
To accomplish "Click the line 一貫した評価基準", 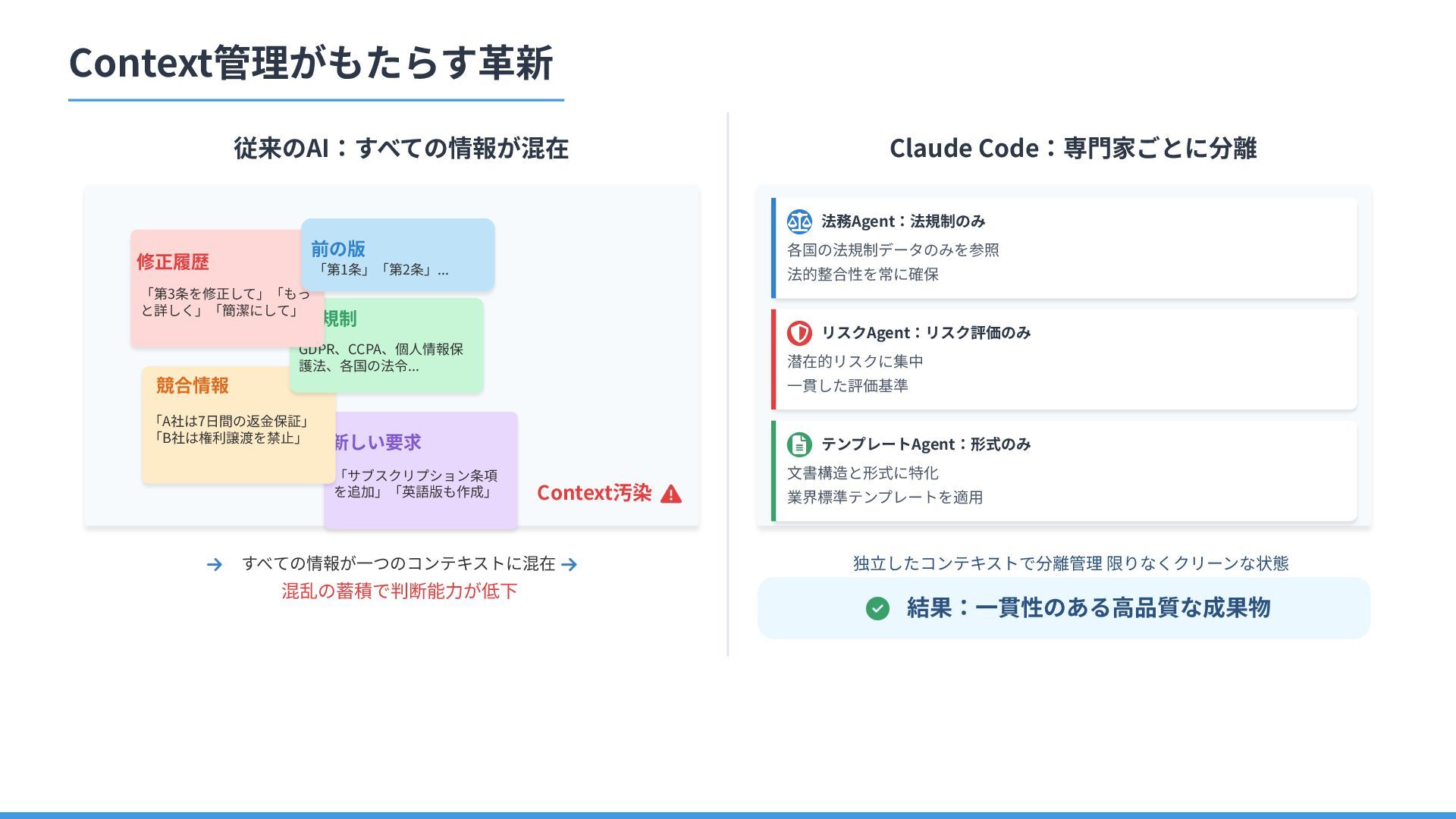I will pyautogui.click(x=848, y=386).
